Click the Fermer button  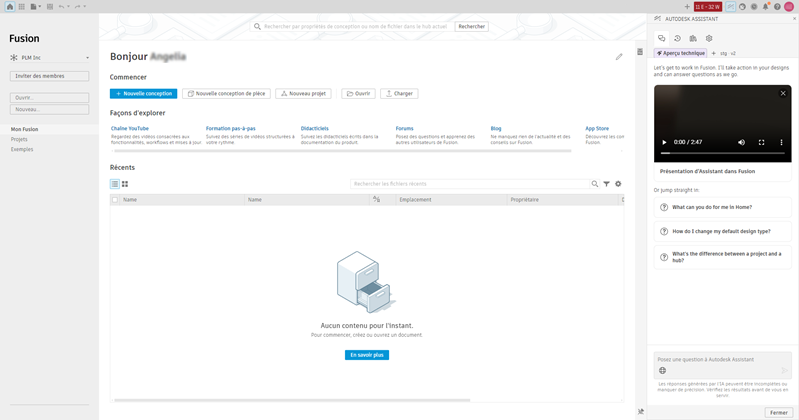point(779,412)
